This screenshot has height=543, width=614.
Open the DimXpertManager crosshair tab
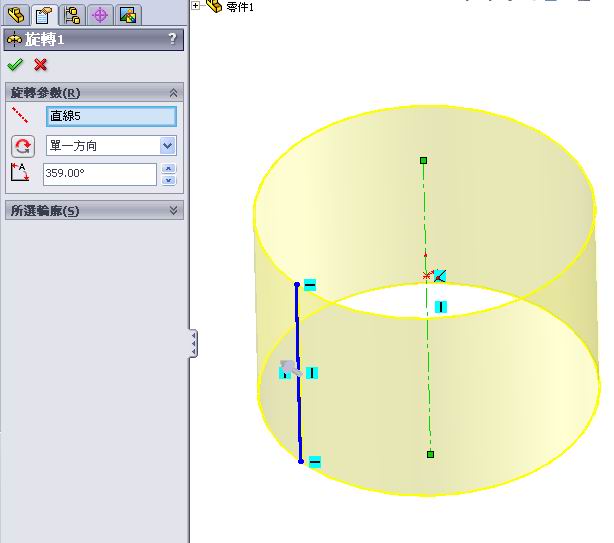click(100, 15)
